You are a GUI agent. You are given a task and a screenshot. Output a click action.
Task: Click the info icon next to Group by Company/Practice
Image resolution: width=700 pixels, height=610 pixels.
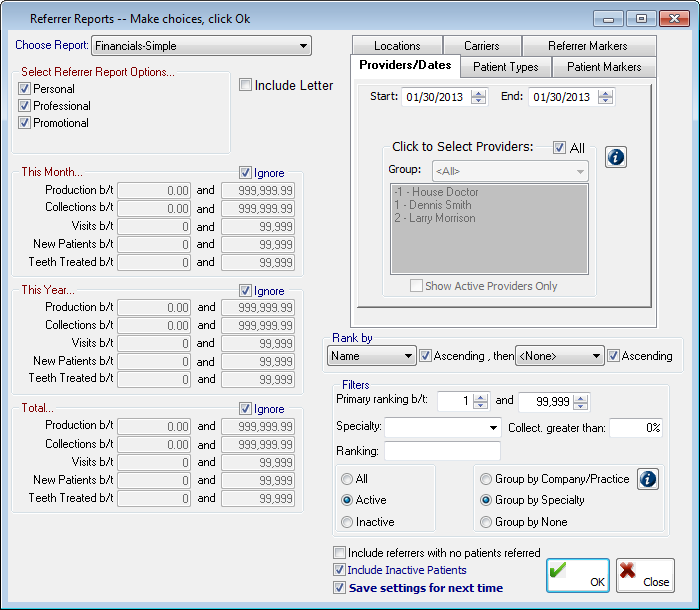tap(648, 479)
